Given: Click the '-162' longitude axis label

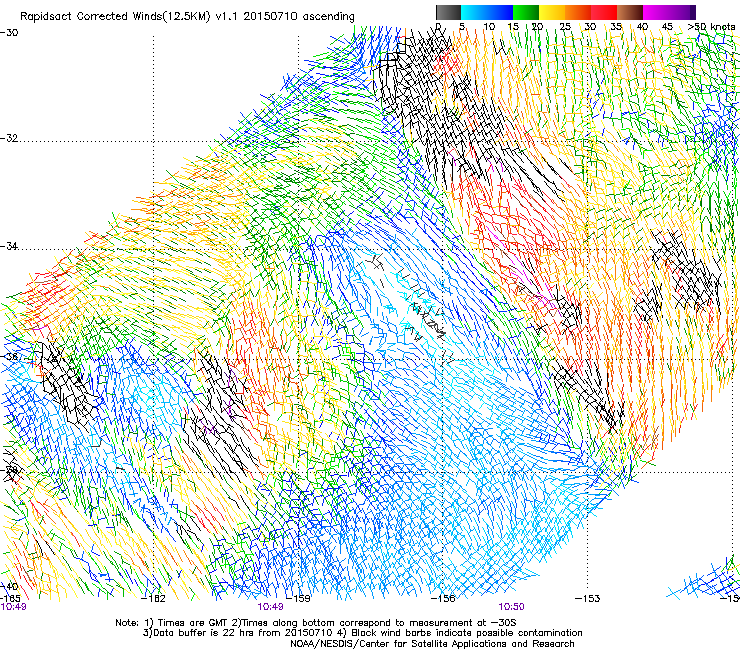Looking at the screenshot, I should click(153, 599).
